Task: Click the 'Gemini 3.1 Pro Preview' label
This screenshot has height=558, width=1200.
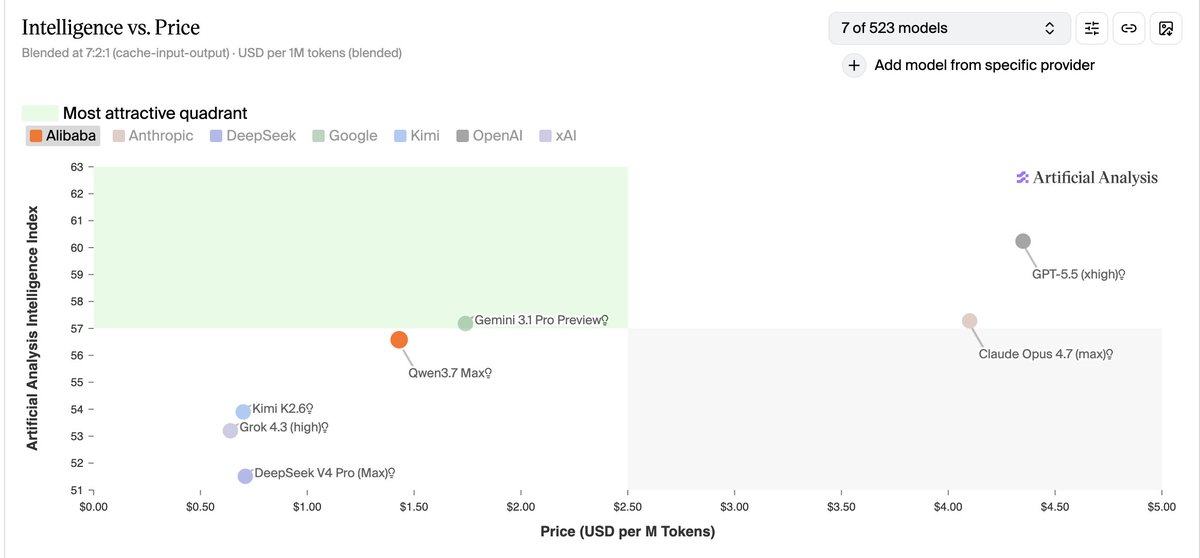Action: 541,320
